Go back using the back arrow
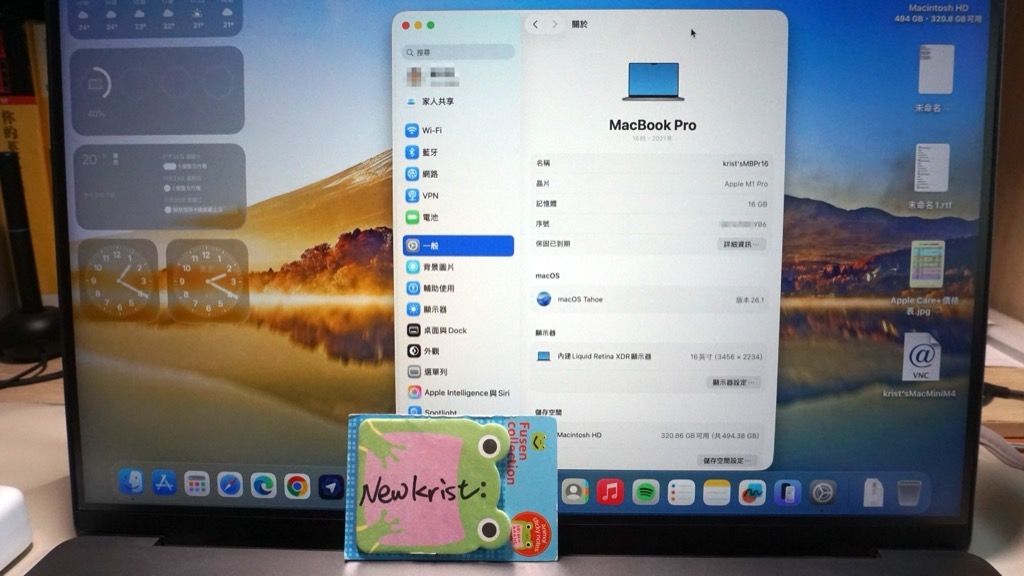 [536, 24]
